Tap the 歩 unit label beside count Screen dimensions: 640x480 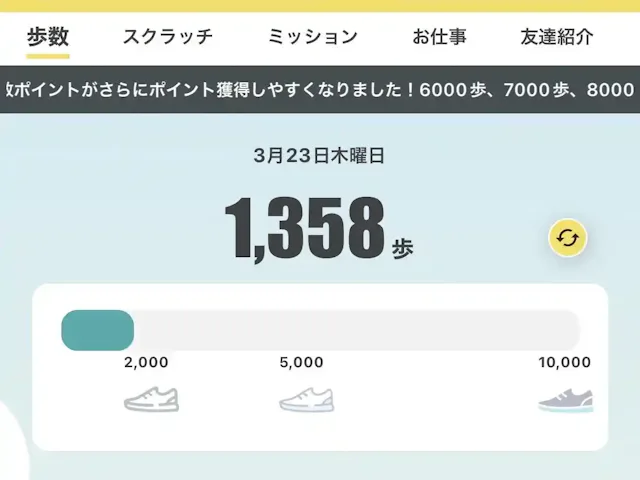[x=402, y=247]
